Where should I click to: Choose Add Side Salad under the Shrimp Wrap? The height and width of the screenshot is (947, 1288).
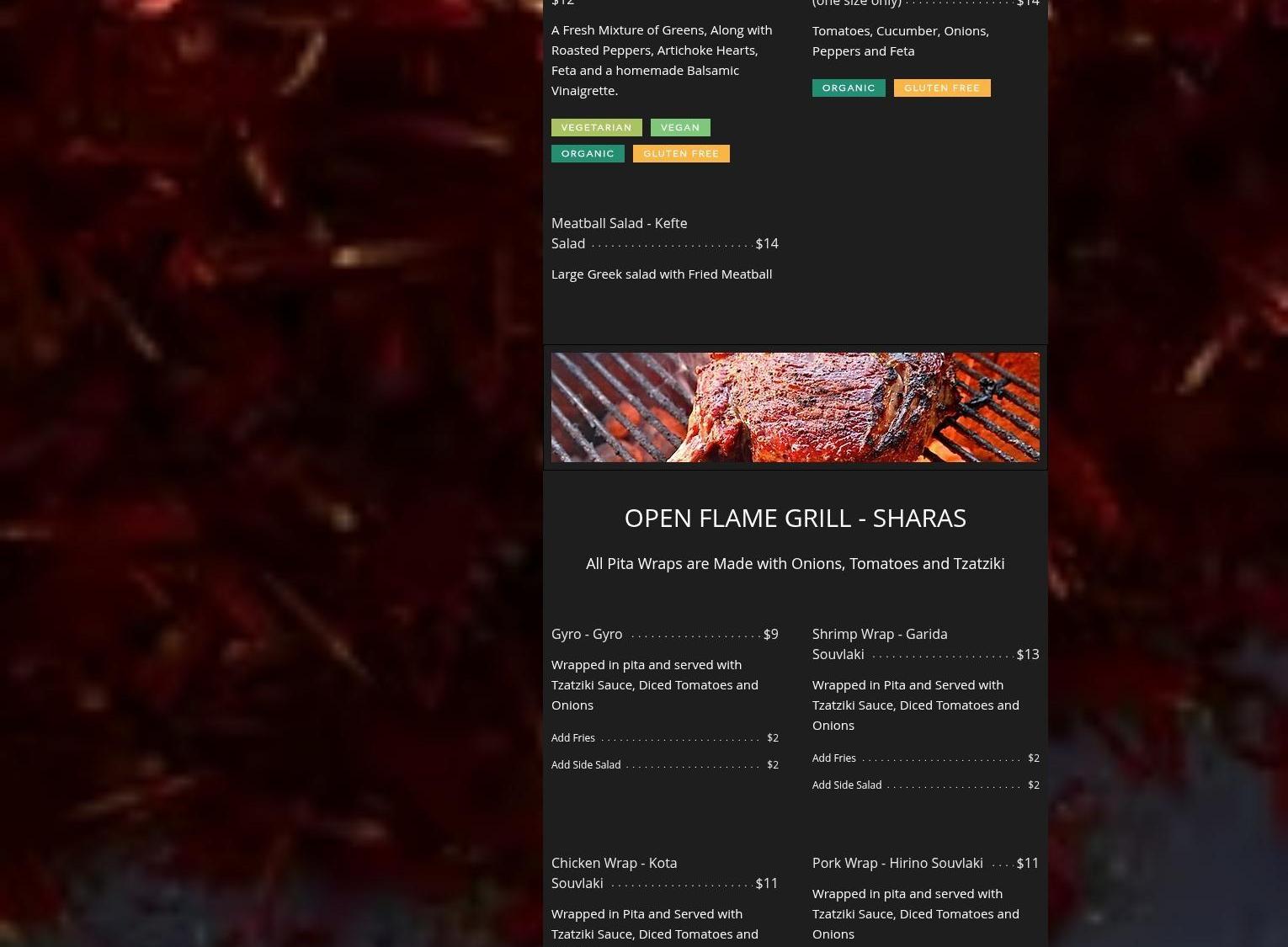(847, 785)
